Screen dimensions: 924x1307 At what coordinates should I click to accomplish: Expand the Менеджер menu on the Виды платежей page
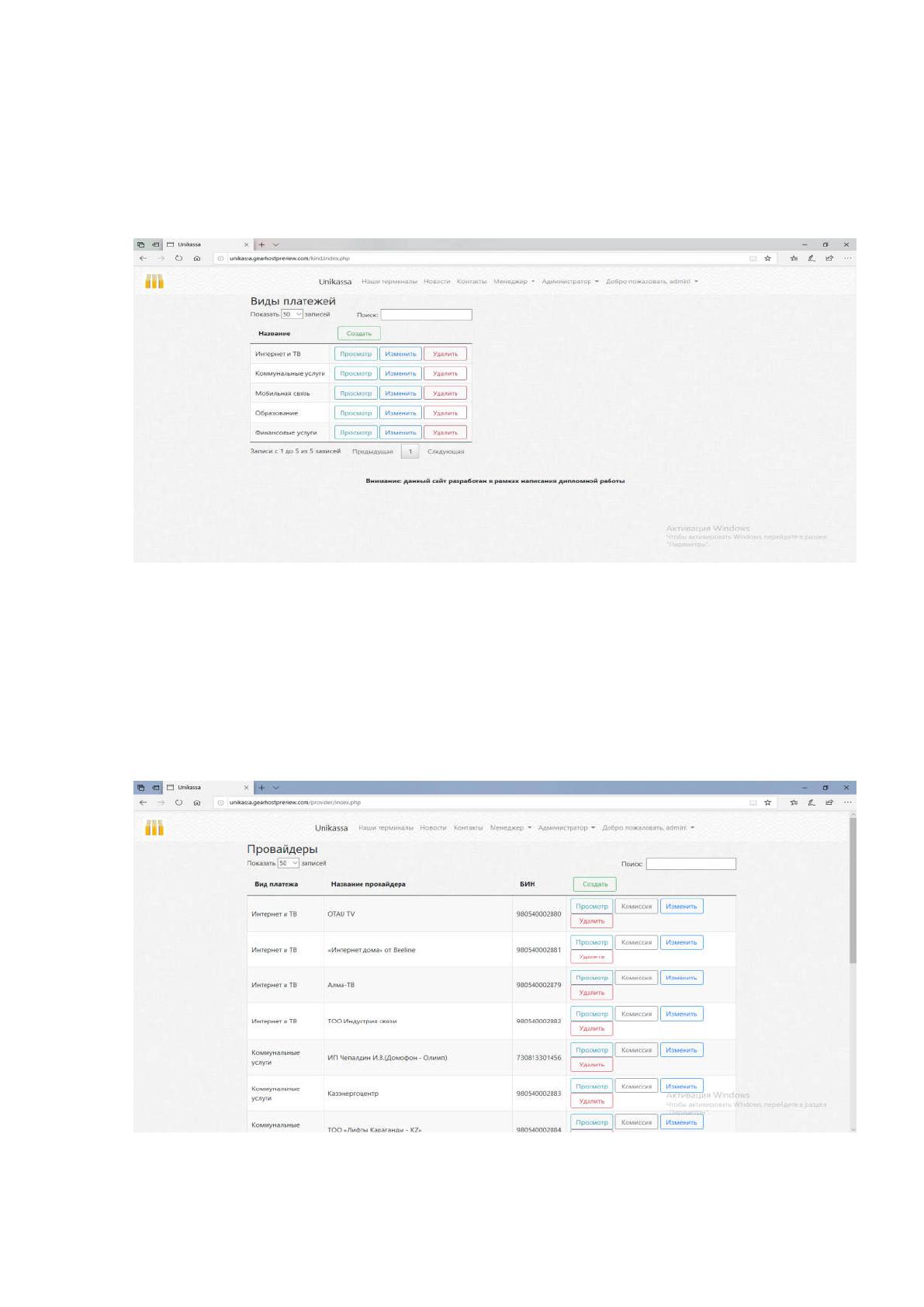click(x=514, y=281)
